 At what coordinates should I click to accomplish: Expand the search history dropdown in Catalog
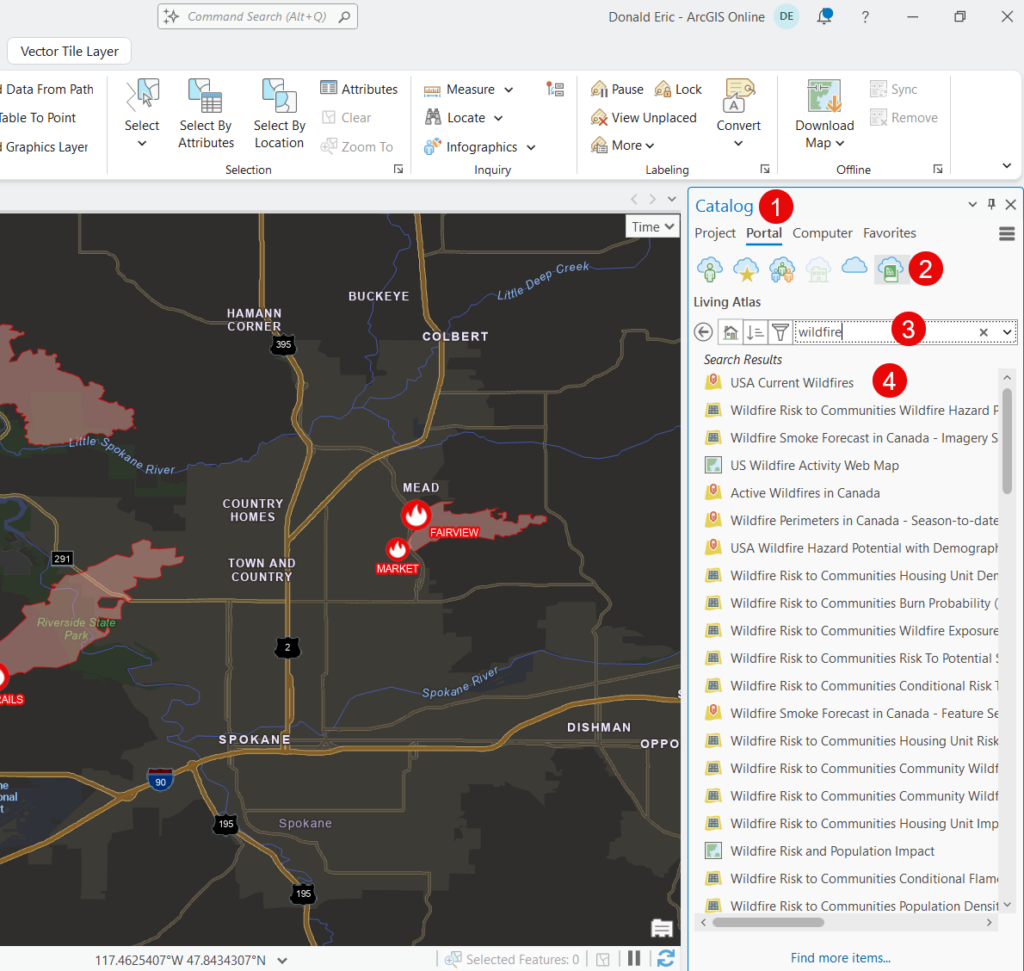click(1007, 332)
